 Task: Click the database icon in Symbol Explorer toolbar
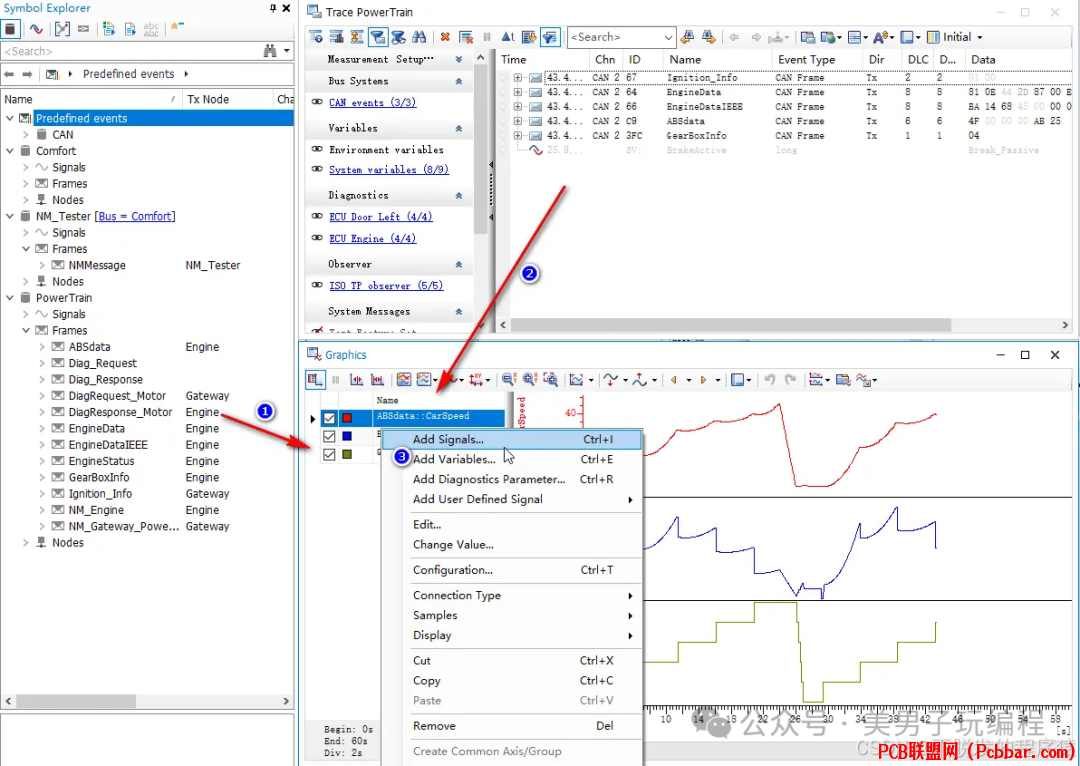[x=10, y=29]
